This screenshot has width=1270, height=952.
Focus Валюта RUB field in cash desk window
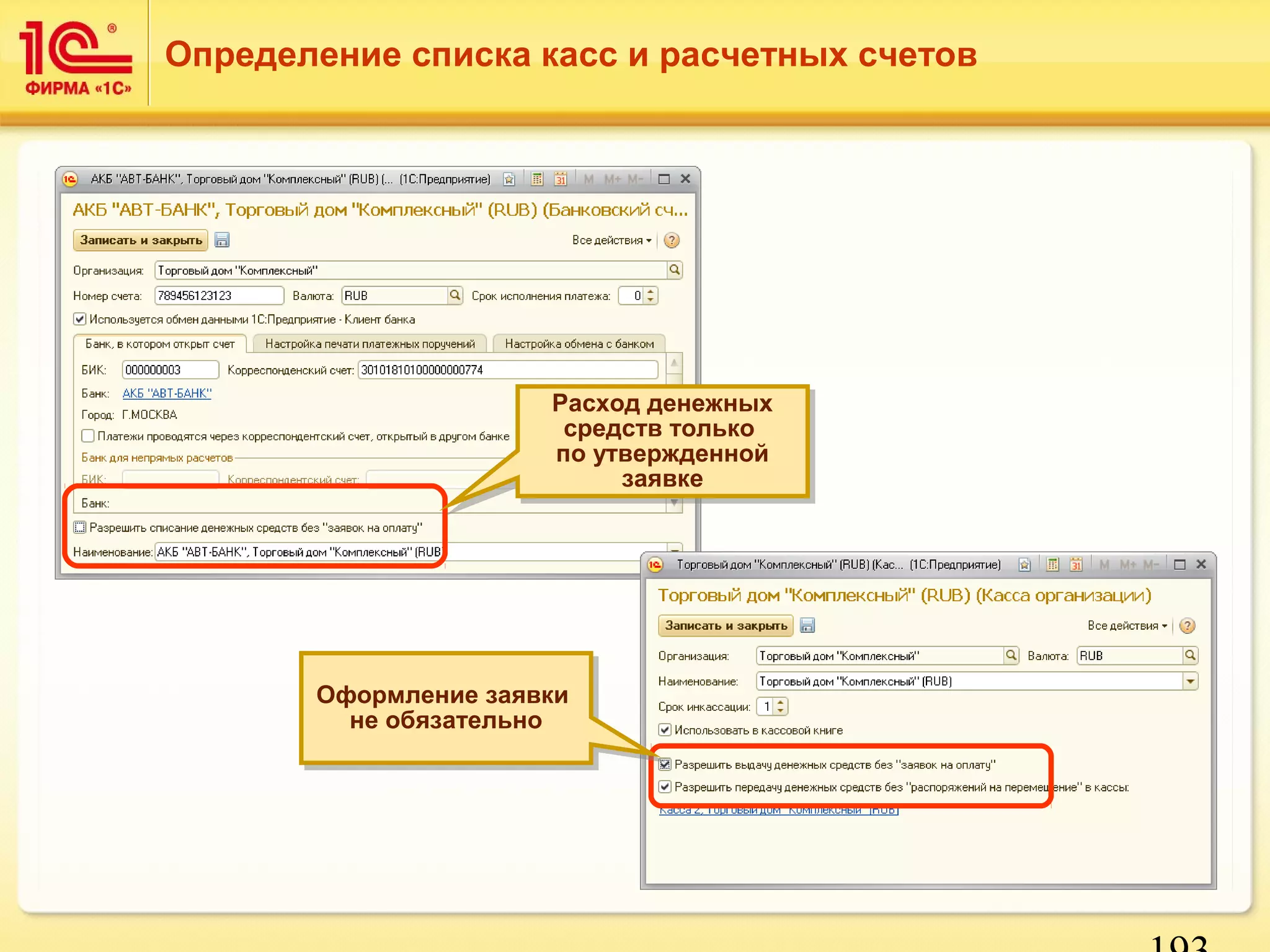[x=1130, y=656]
